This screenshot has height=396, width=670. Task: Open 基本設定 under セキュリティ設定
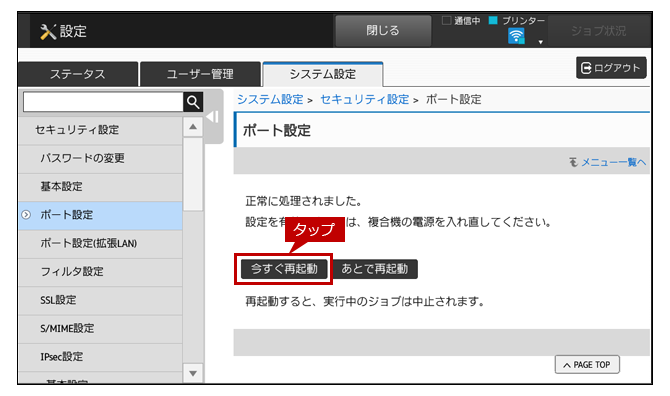(100, 187)
